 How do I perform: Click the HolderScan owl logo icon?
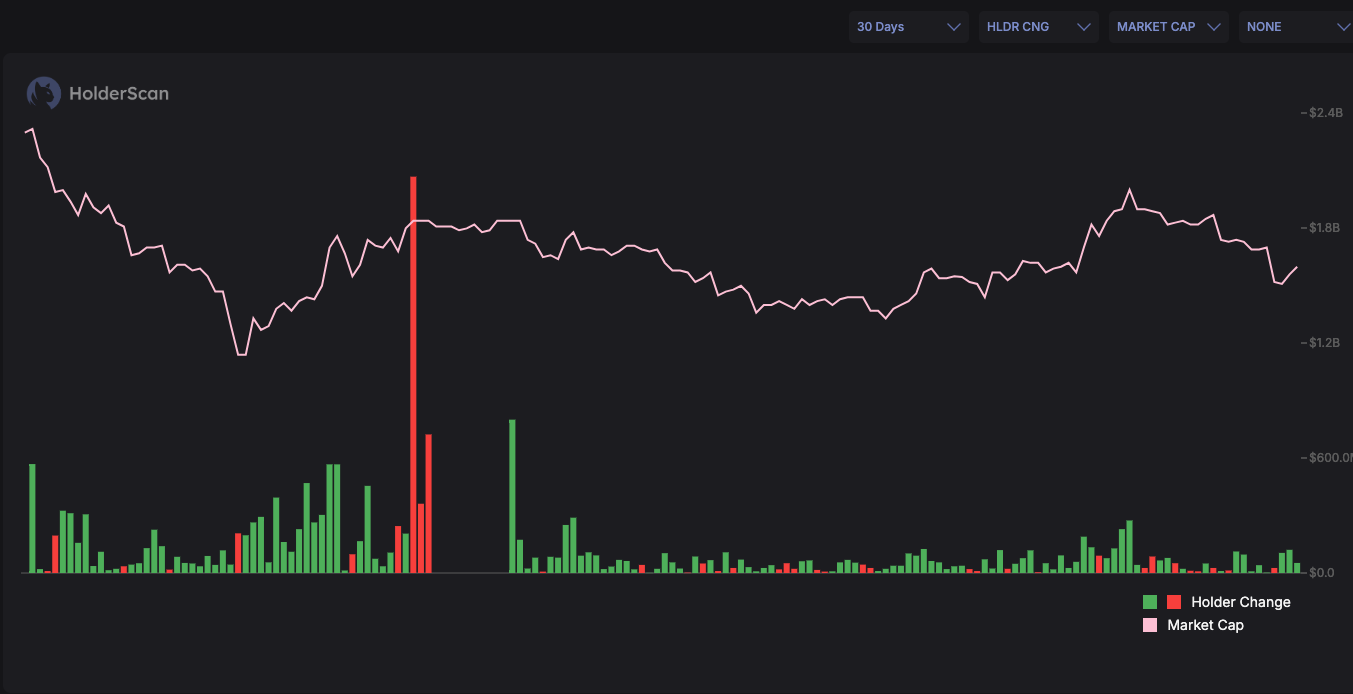(42, 92)
